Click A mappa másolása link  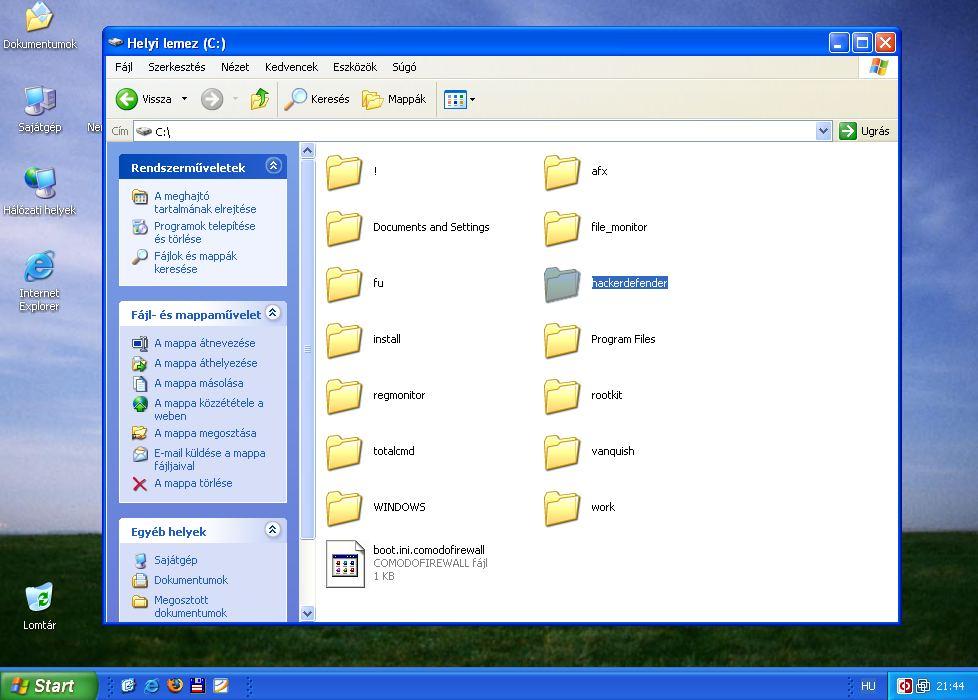(x=198, y=382)
